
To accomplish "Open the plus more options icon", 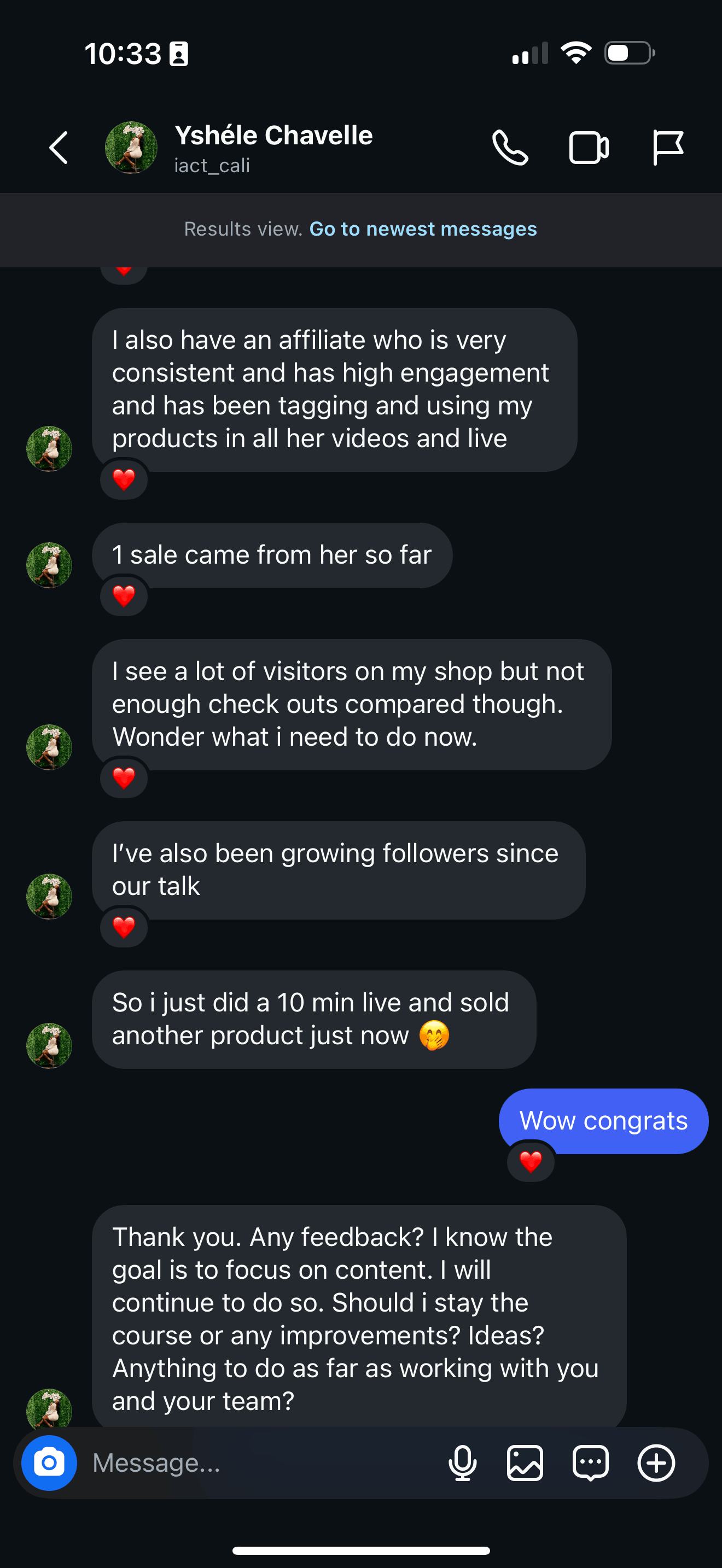I will 656,1462.
